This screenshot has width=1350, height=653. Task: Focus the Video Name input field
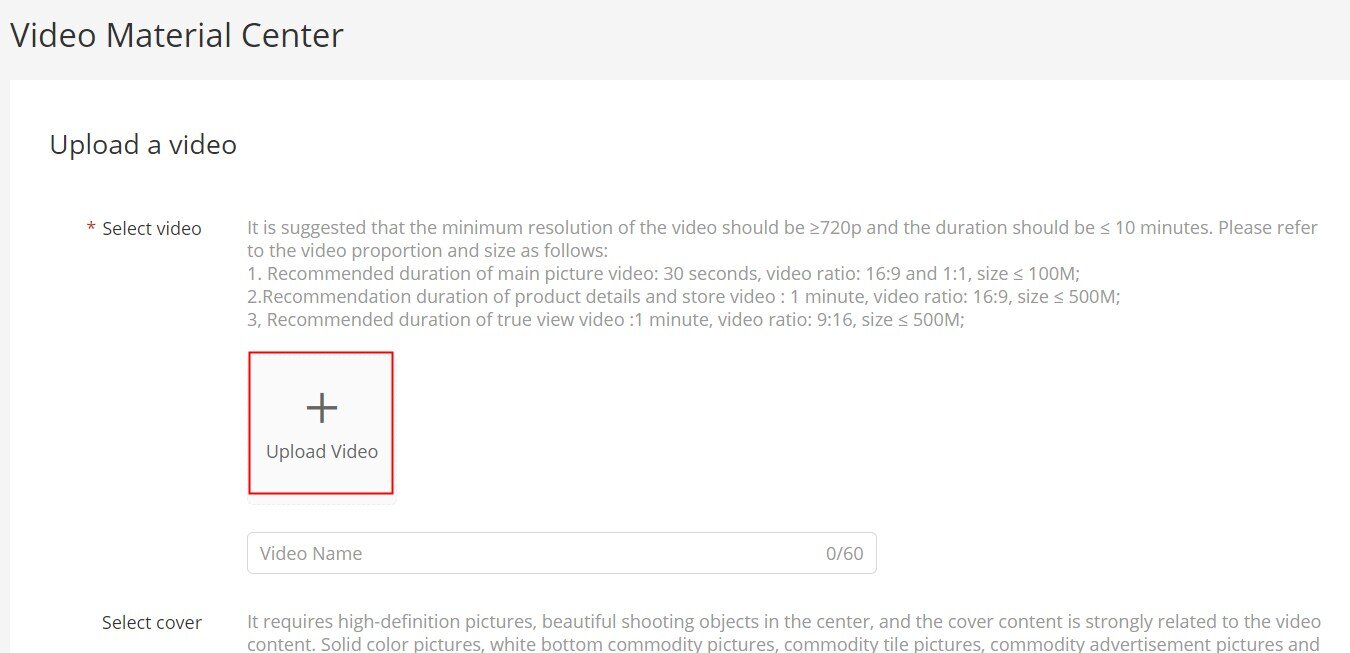click(x=561, y=553)
